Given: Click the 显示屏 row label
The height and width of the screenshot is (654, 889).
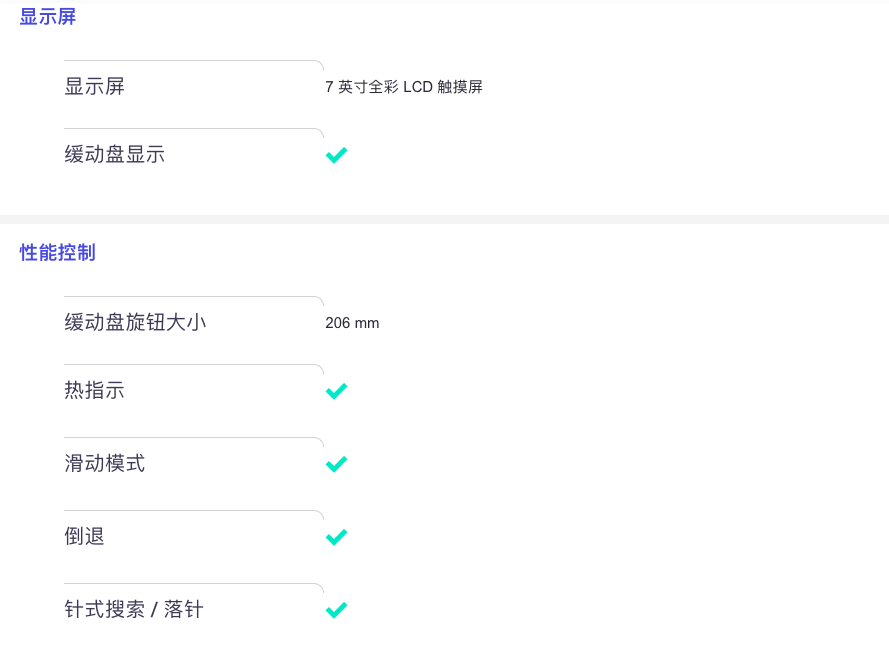Looking at the screenshot, I should pyautogui.click(x=94, y=87).
